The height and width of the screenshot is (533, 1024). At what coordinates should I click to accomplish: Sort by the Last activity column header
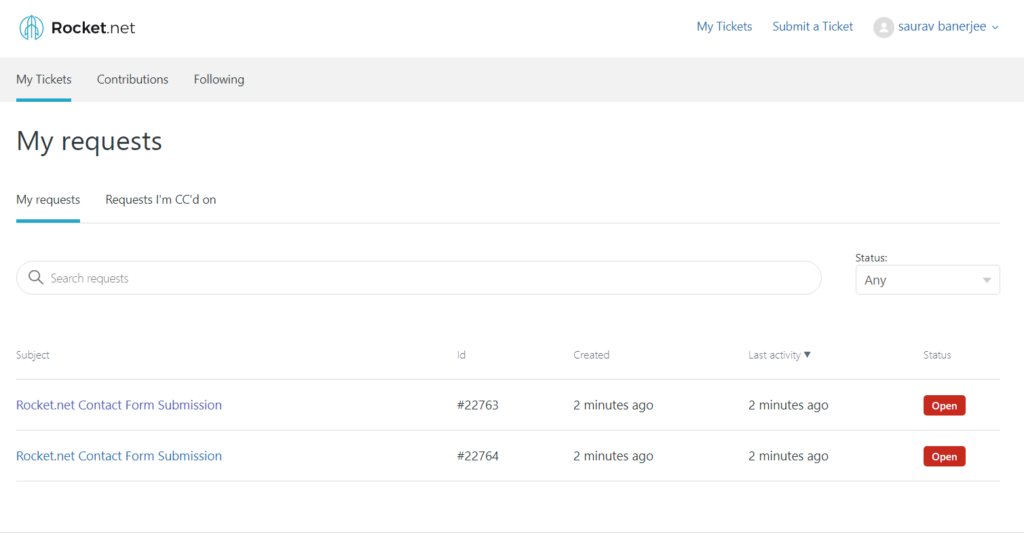click(x=775, y=355)
